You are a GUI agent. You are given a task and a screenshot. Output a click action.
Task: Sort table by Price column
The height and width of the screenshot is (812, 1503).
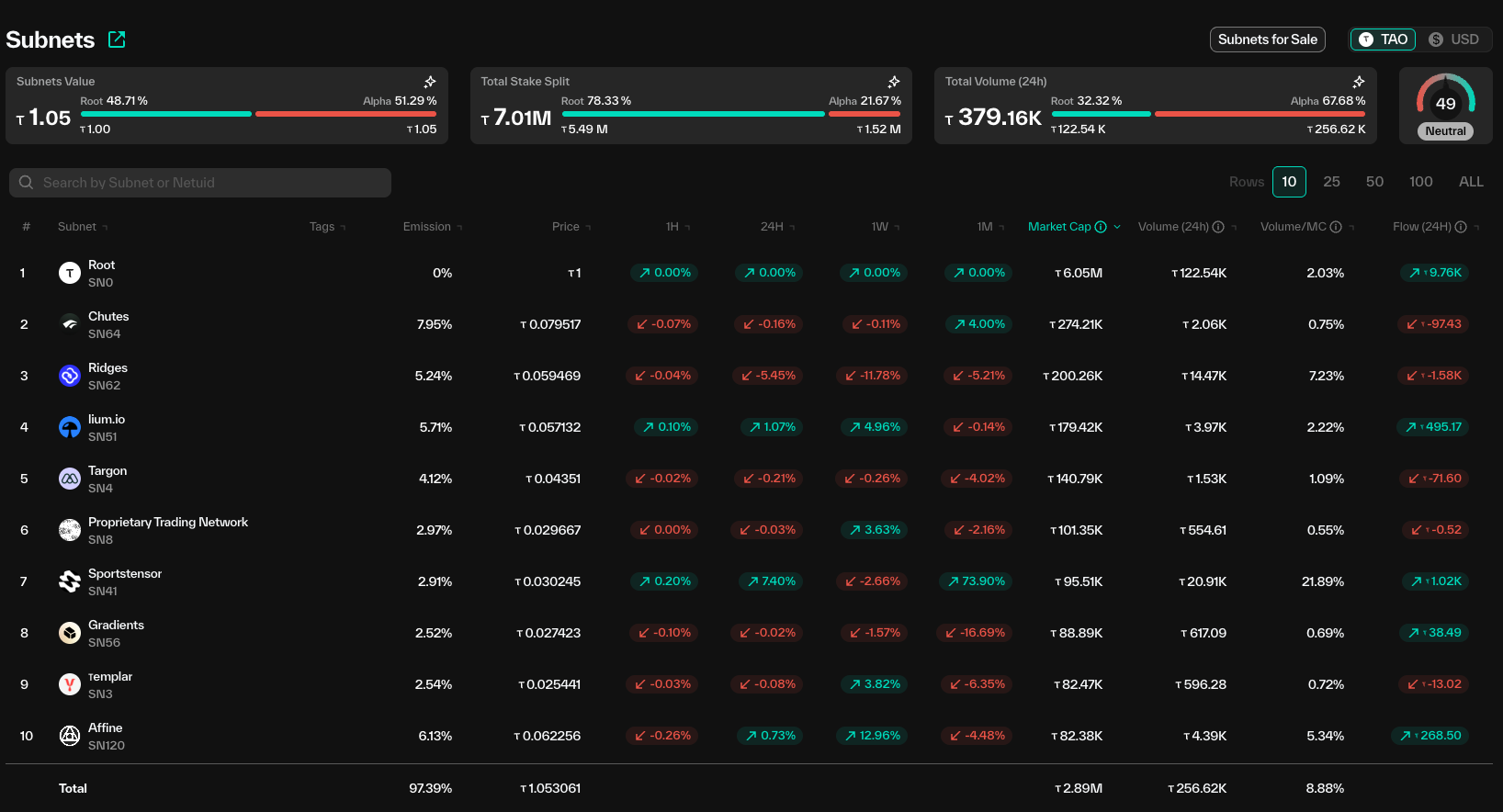566,227
